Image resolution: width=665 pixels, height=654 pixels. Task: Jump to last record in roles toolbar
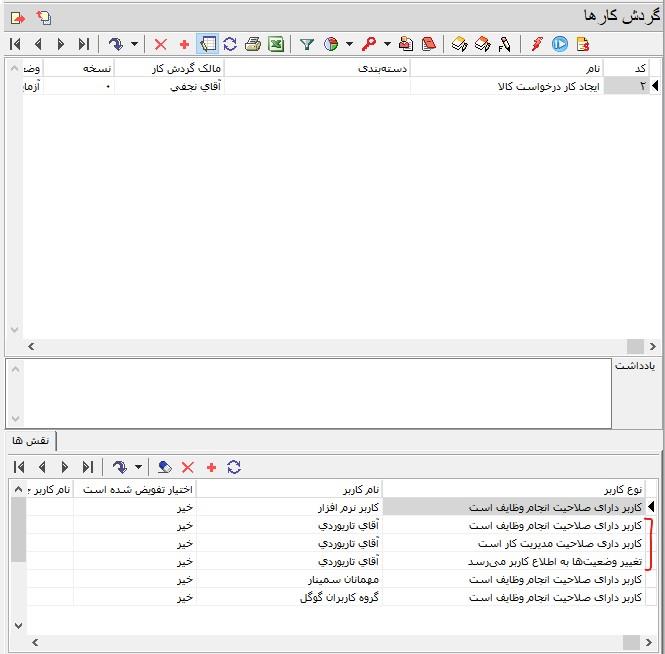88,467
